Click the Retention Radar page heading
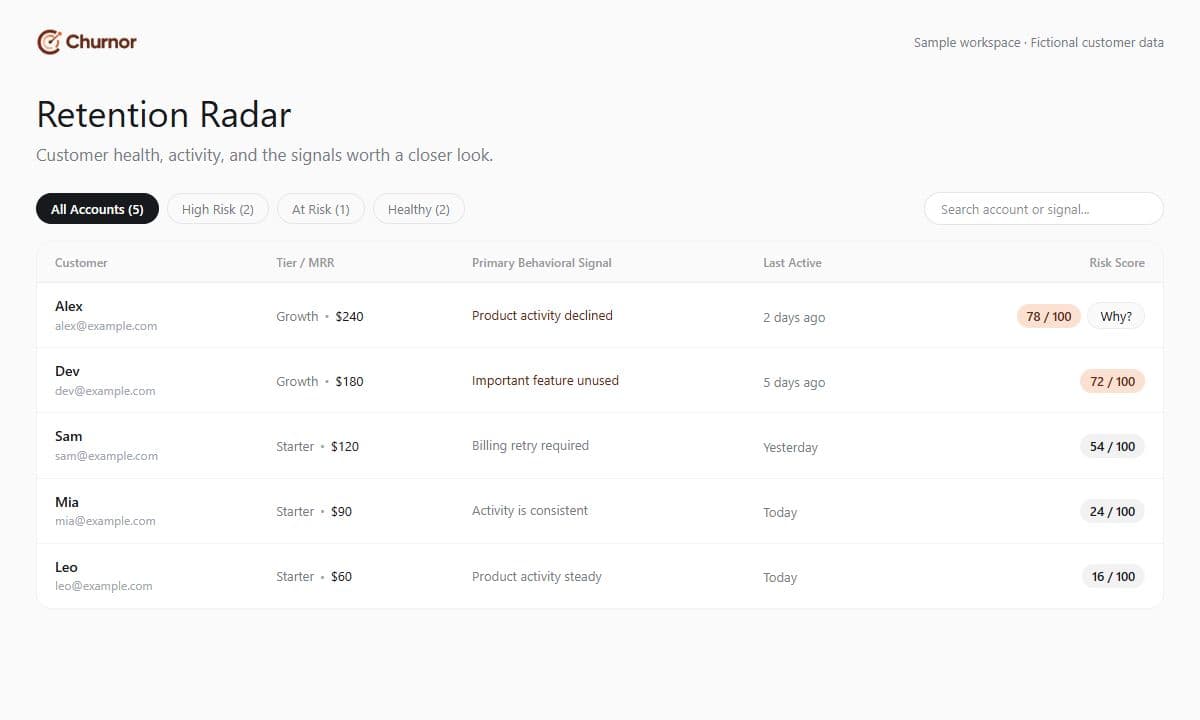Viewport: 1200px width, 720px height. coord(164,115)
